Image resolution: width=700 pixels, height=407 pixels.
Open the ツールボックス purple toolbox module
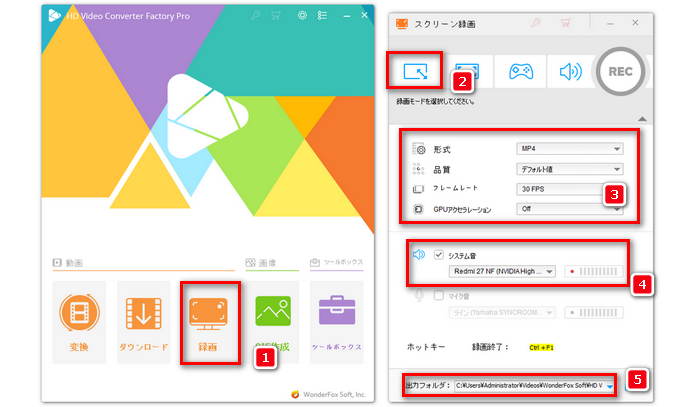(x=337, y=322)
